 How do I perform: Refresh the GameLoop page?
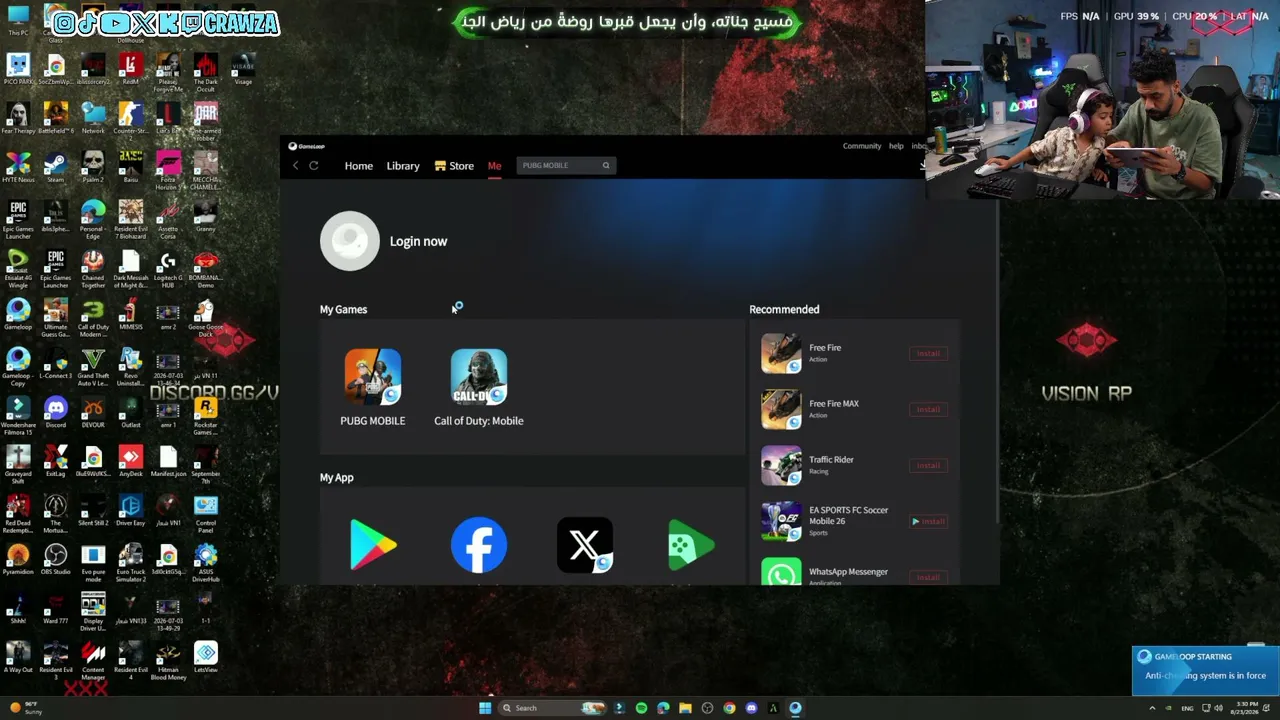[x=314, y=166]
